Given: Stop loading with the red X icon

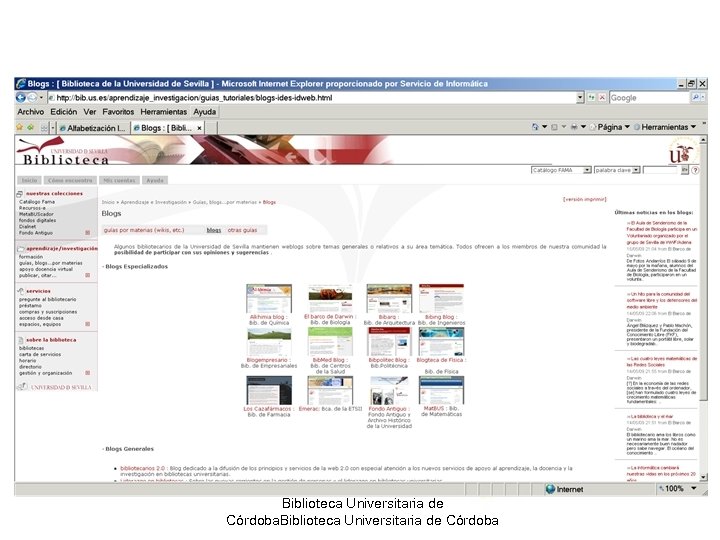Looking at the screenshot, I should pyautogui.click(x=602, y=97).
